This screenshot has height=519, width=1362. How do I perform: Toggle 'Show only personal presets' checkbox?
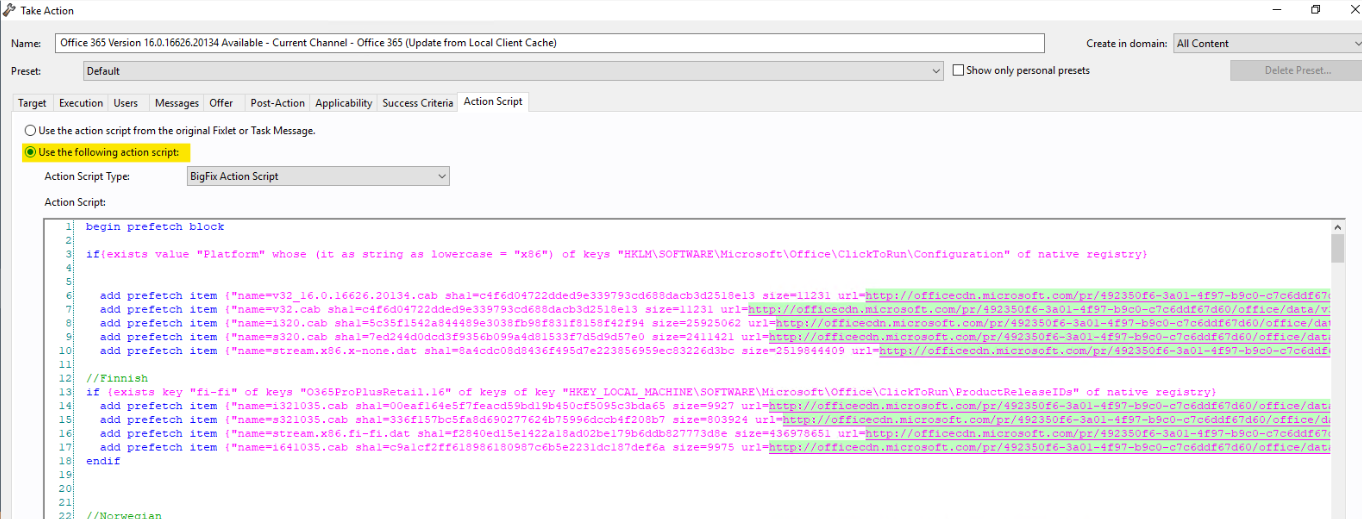pos(958,70)
